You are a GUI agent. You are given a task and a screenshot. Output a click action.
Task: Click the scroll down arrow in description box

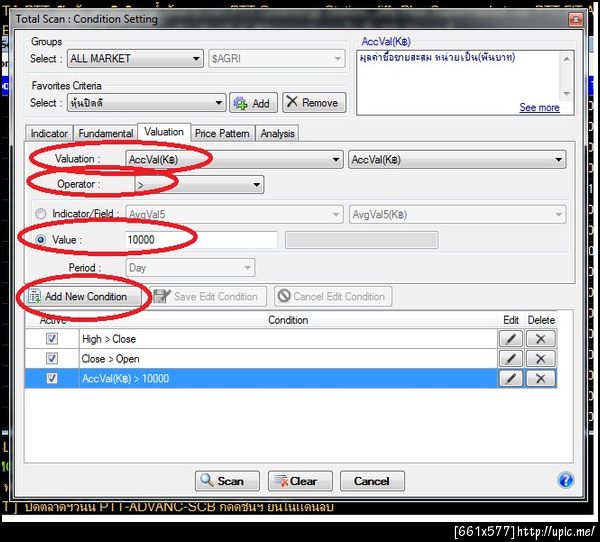tap(566, 93)
